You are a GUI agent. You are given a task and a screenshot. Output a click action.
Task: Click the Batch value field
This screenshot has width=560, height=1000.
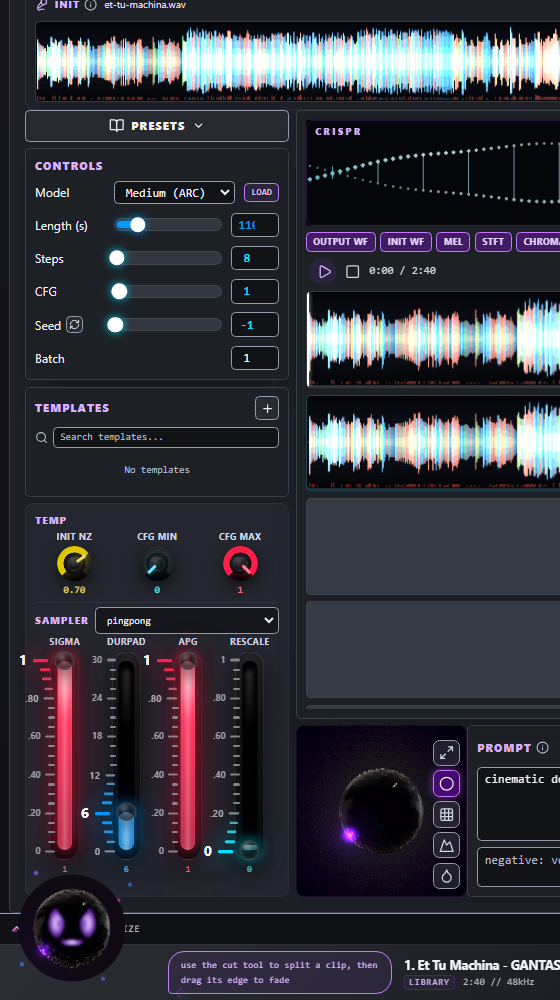click(x=254, y=358)
